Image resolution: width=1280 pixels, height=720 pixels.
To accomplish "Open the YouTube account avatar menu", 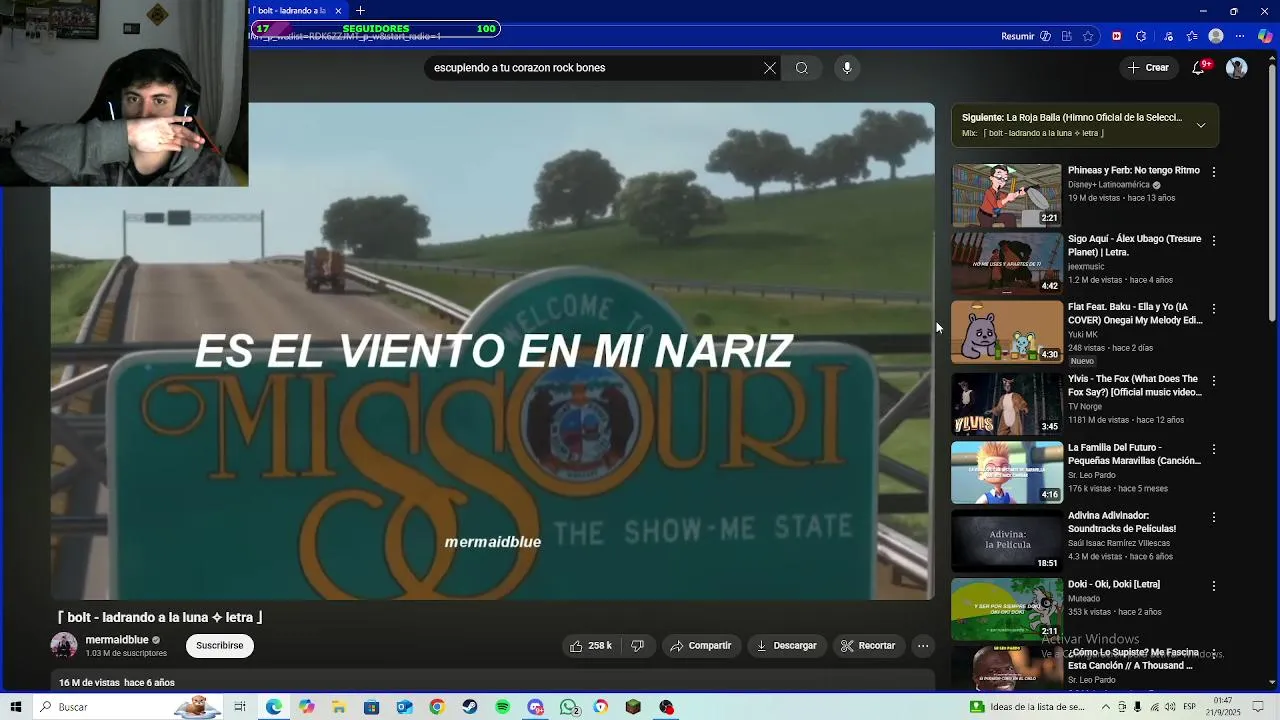I will [1237, 68].
